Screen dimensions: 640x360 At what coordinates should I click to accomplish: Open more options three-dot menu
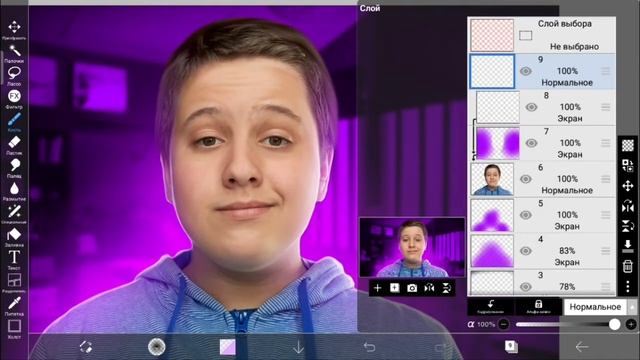628,286
